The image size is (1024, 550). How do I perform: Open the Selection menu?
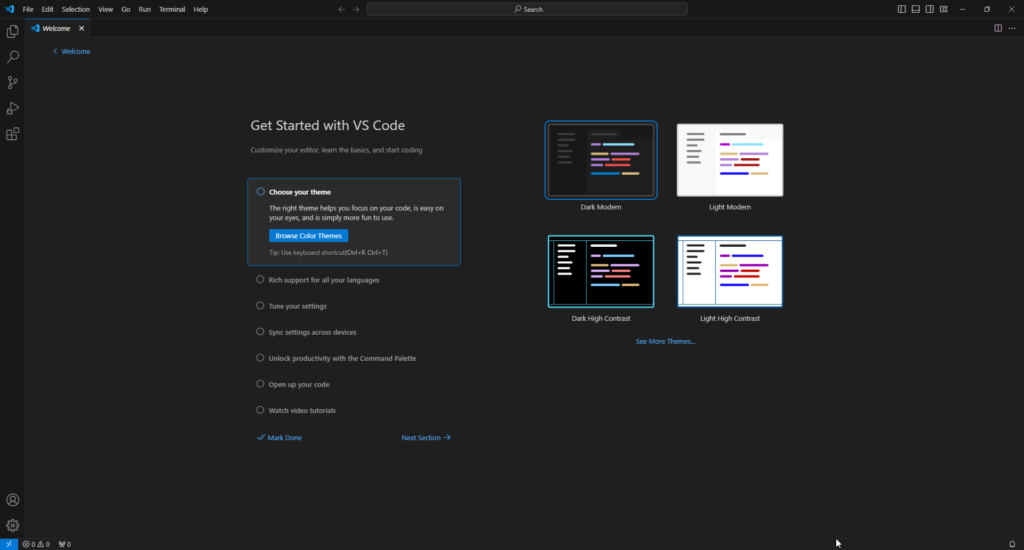(76, 9)
